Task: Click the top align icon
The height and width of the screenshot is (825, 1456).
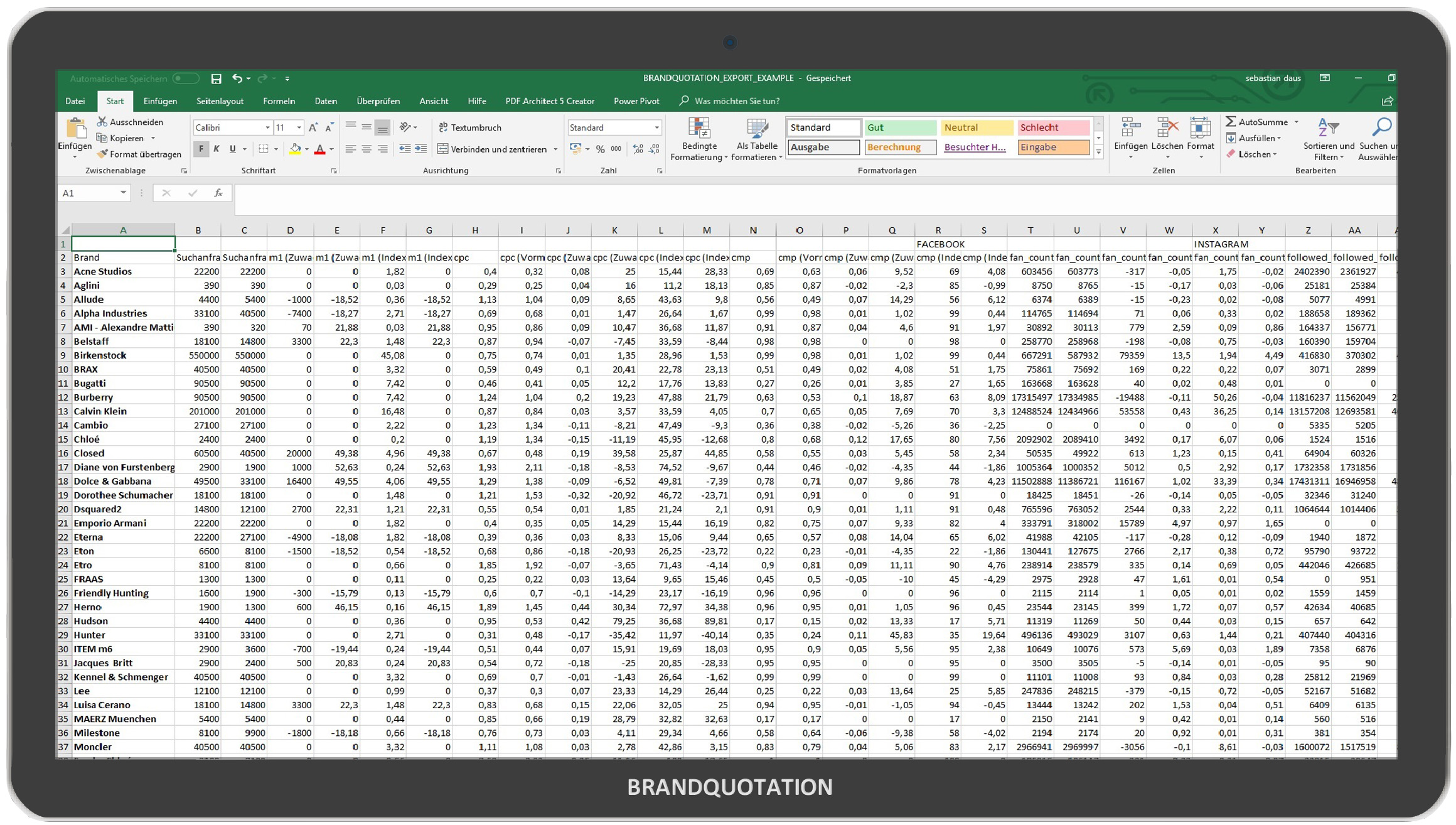Action: 350,127
